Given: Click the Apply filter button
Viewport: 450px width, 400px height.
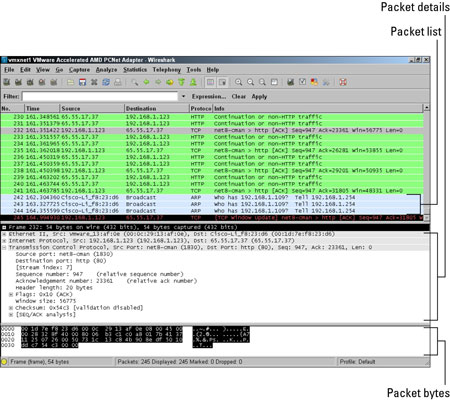Looking at the screenshot, I should pyautogui.click(x=259, y=96).
